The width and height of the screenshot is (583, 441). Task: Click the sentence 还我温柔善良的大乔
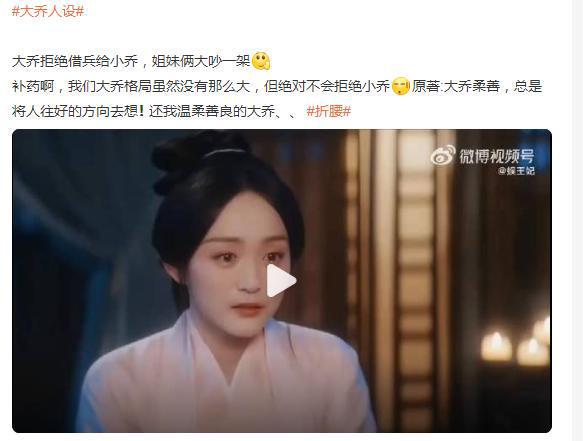[x=212, y=111]
